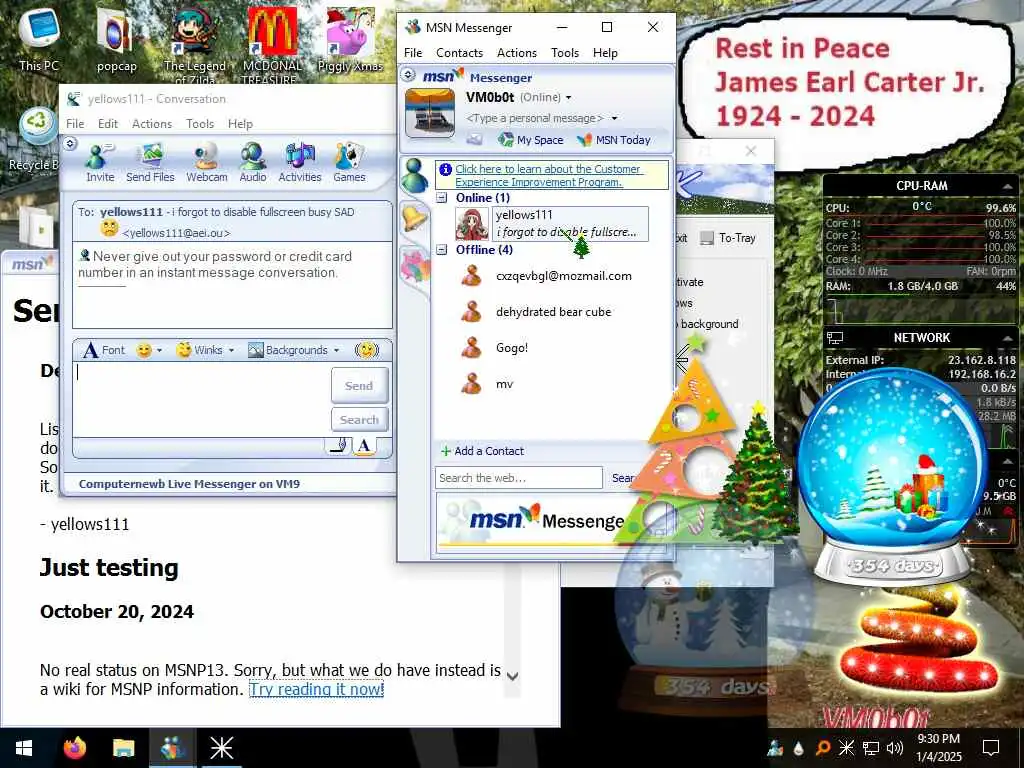Collapse the CPU-RAM gadget arrow
The height and width of the screenshot is (768, 1024).
click(x=1008, y=186)
